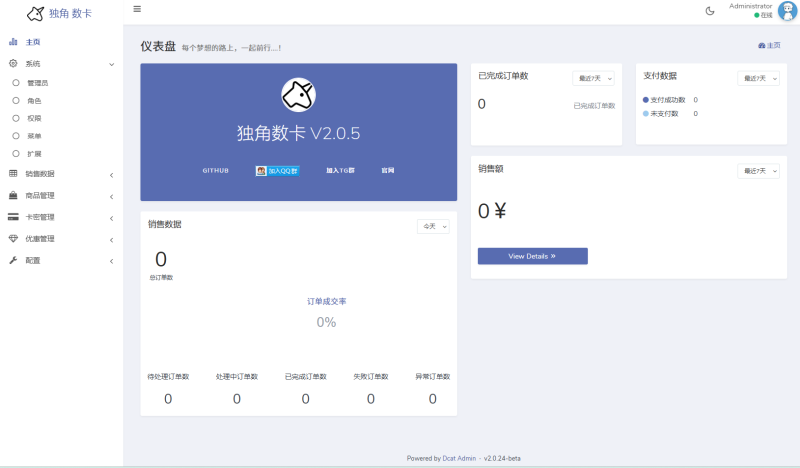Click the 卡密管理 credit card icon
The height and width of the screenshot is (468, 800).
coord(13,217)
